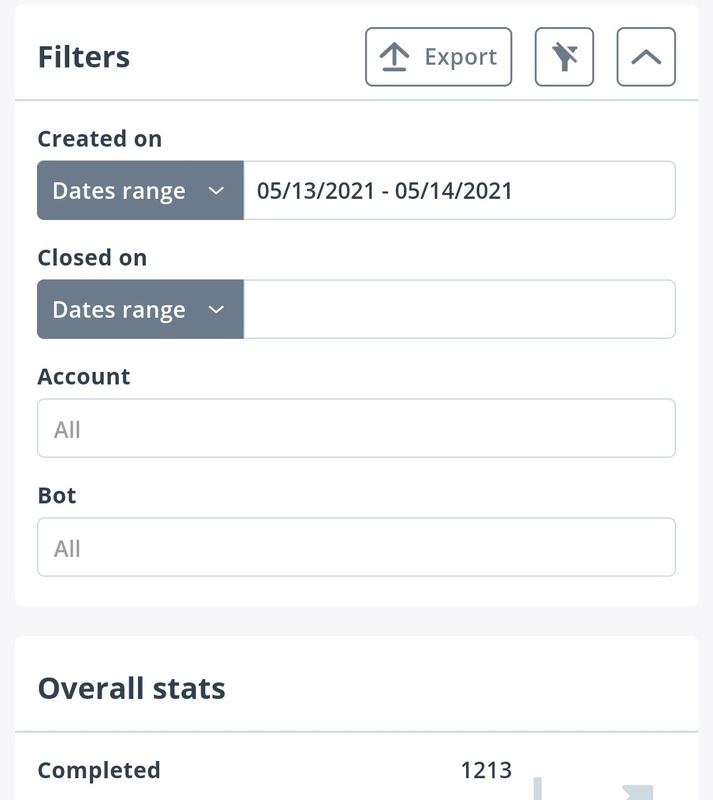
Task: Click the Completed stat label
Action: (x=99, y=770)
